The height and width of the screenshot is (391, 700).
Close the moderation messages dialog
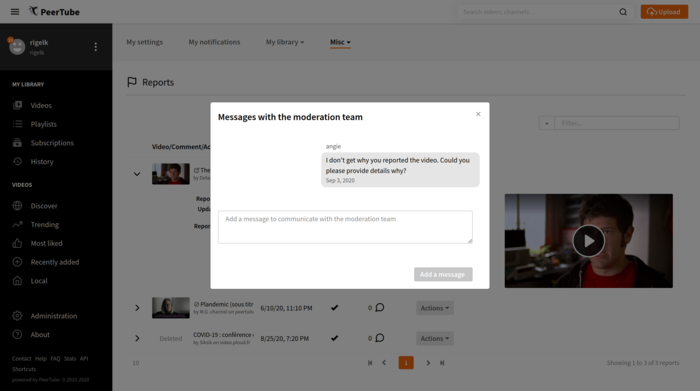click(x=478, y=114)
